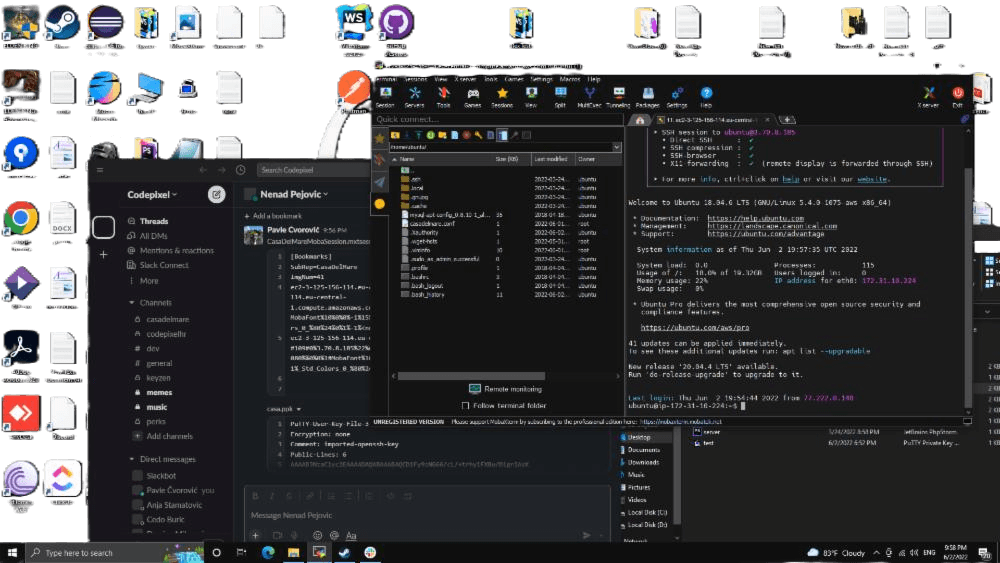The image size is (1000, 563).
Task: Open the Macros menu
Action: point(570,78)
